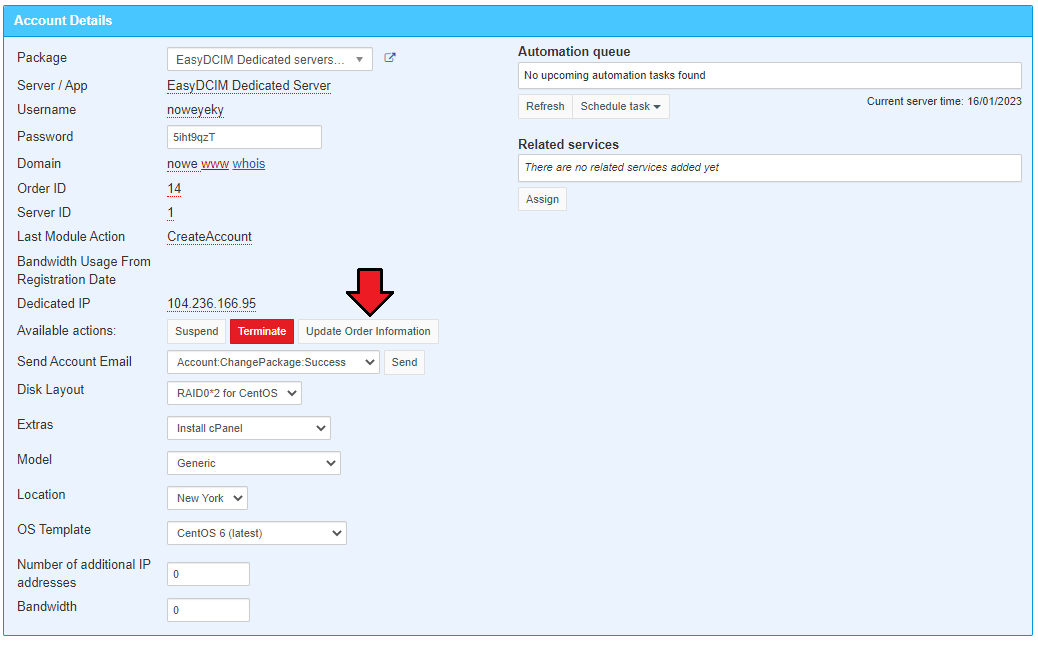Click the Refresh automation queue button

[x=545, y=107]
